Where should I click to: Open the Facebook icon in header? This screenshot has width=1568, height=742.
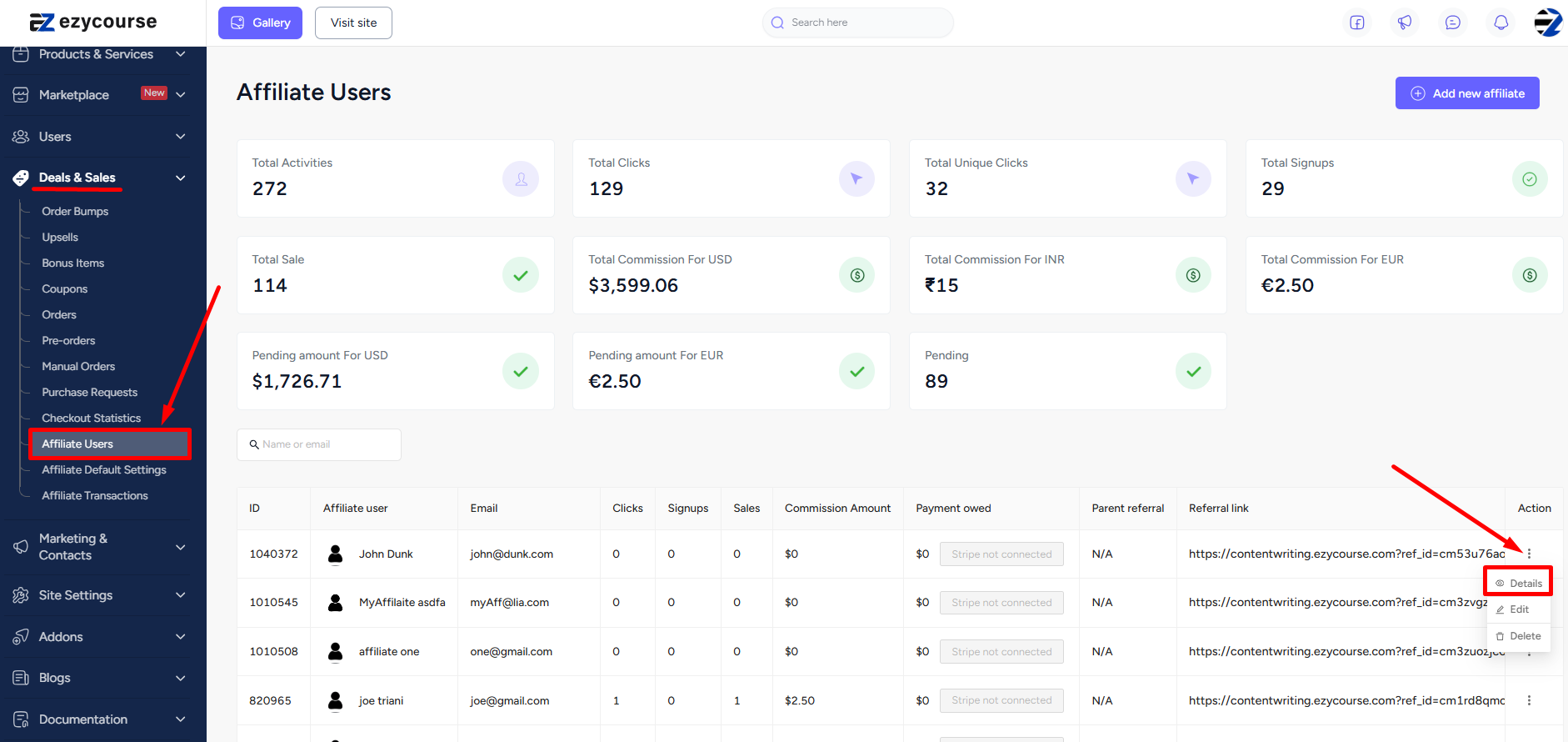(1357, 23)
